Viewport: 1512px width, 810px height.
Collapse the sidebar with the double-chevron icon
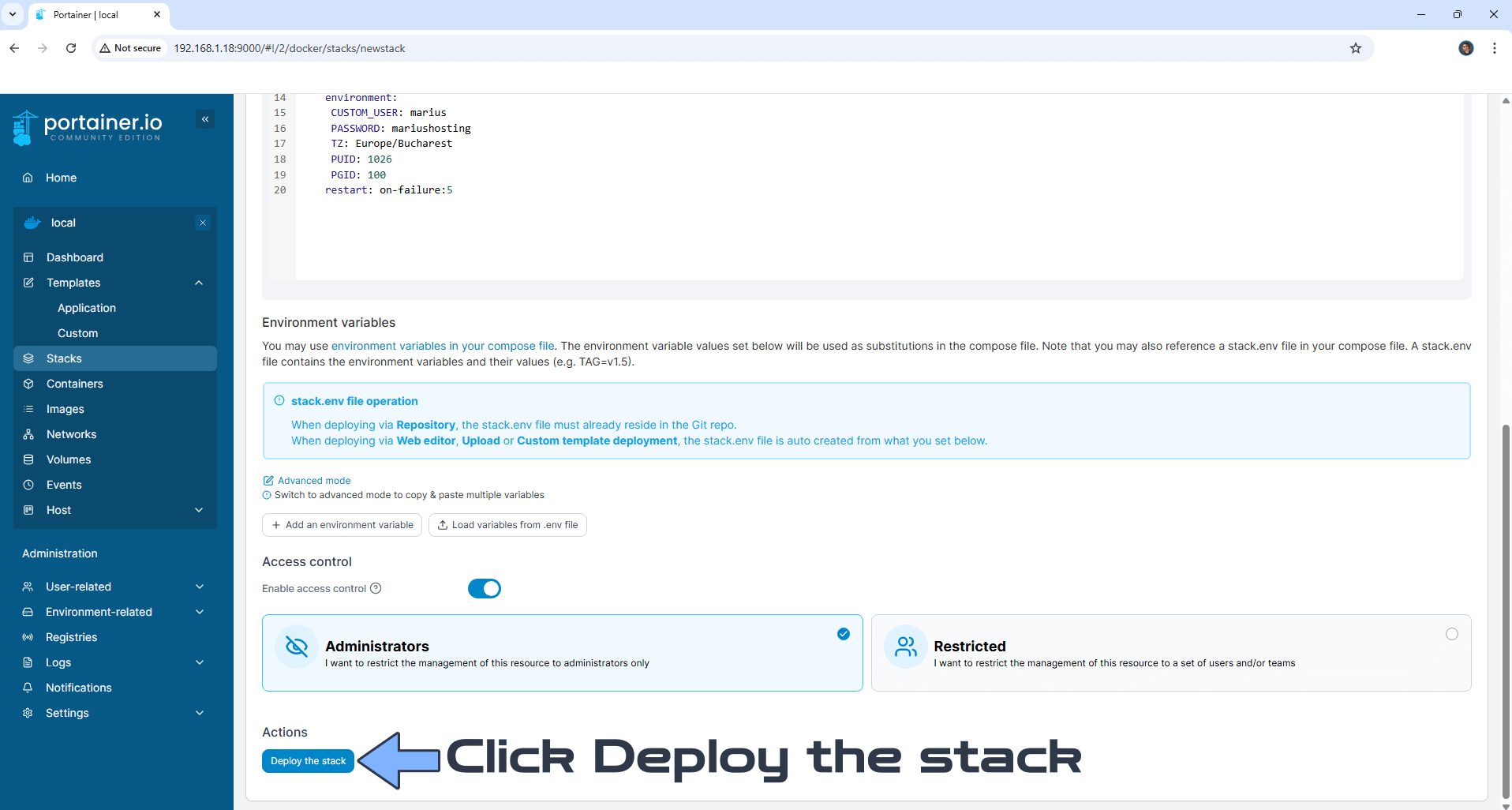tap(205, 119)
